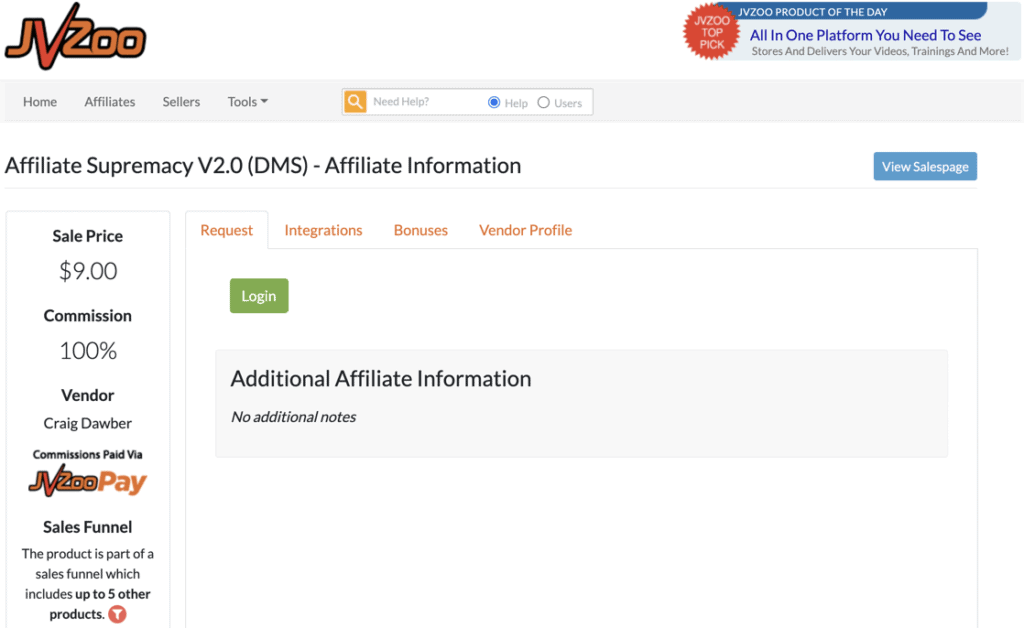Go to the Sellers menu item
Image resolution: width=1024 pixels, height=628 pixels.
tap(181, 102)
